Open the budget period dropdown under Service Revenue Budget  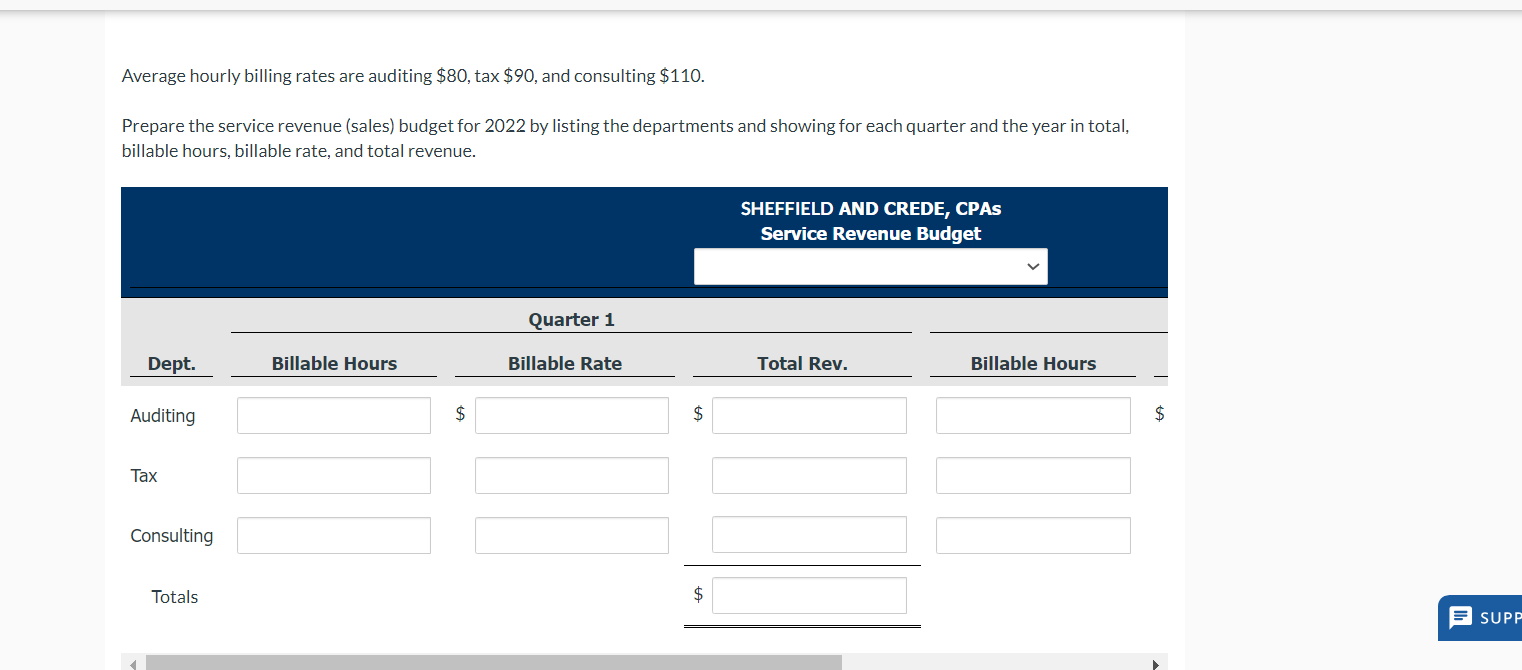pyautogui.click(x=870, y=266)
